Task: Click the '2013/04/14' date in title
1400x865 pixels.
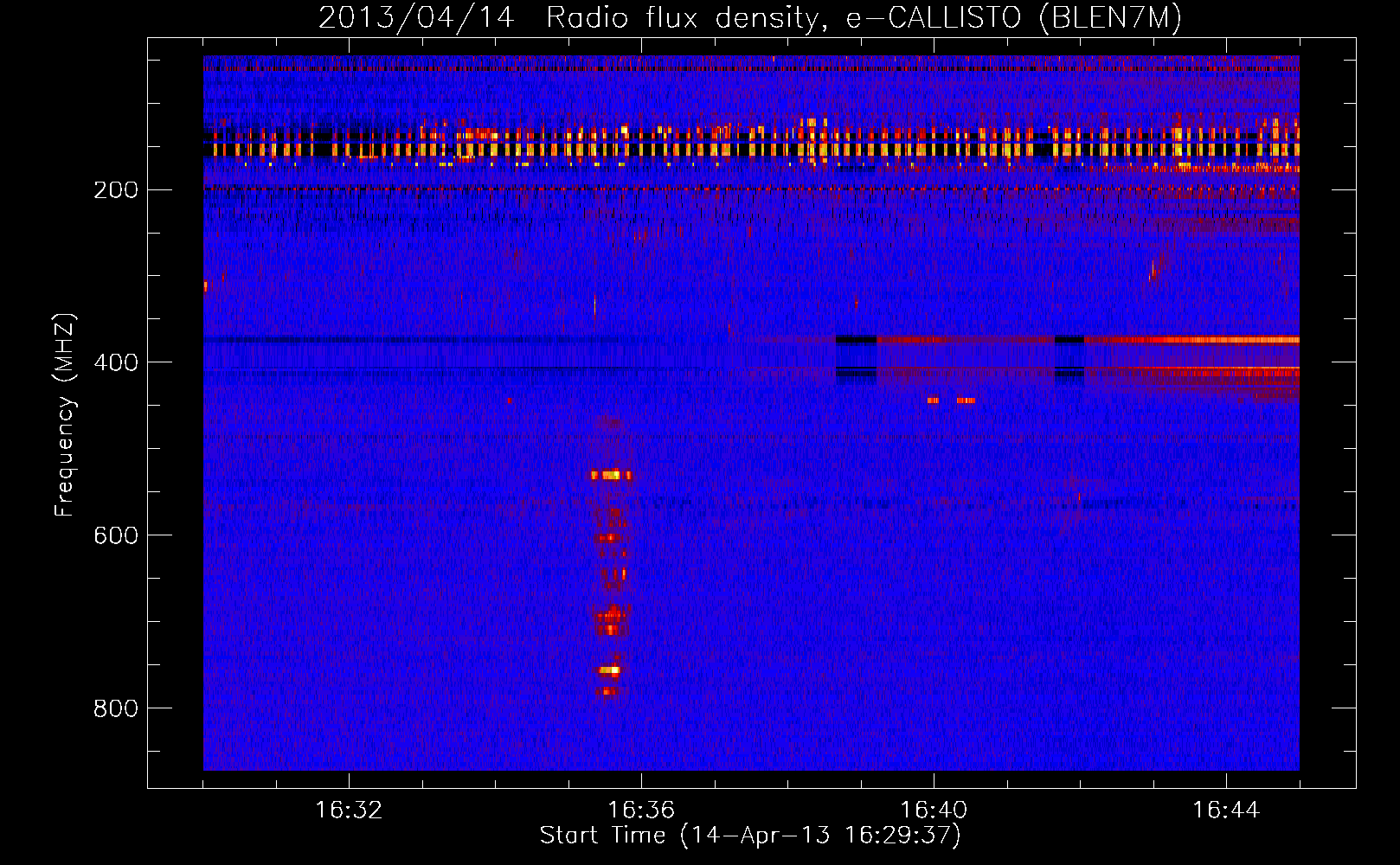Action: click(x=416, y=18)
